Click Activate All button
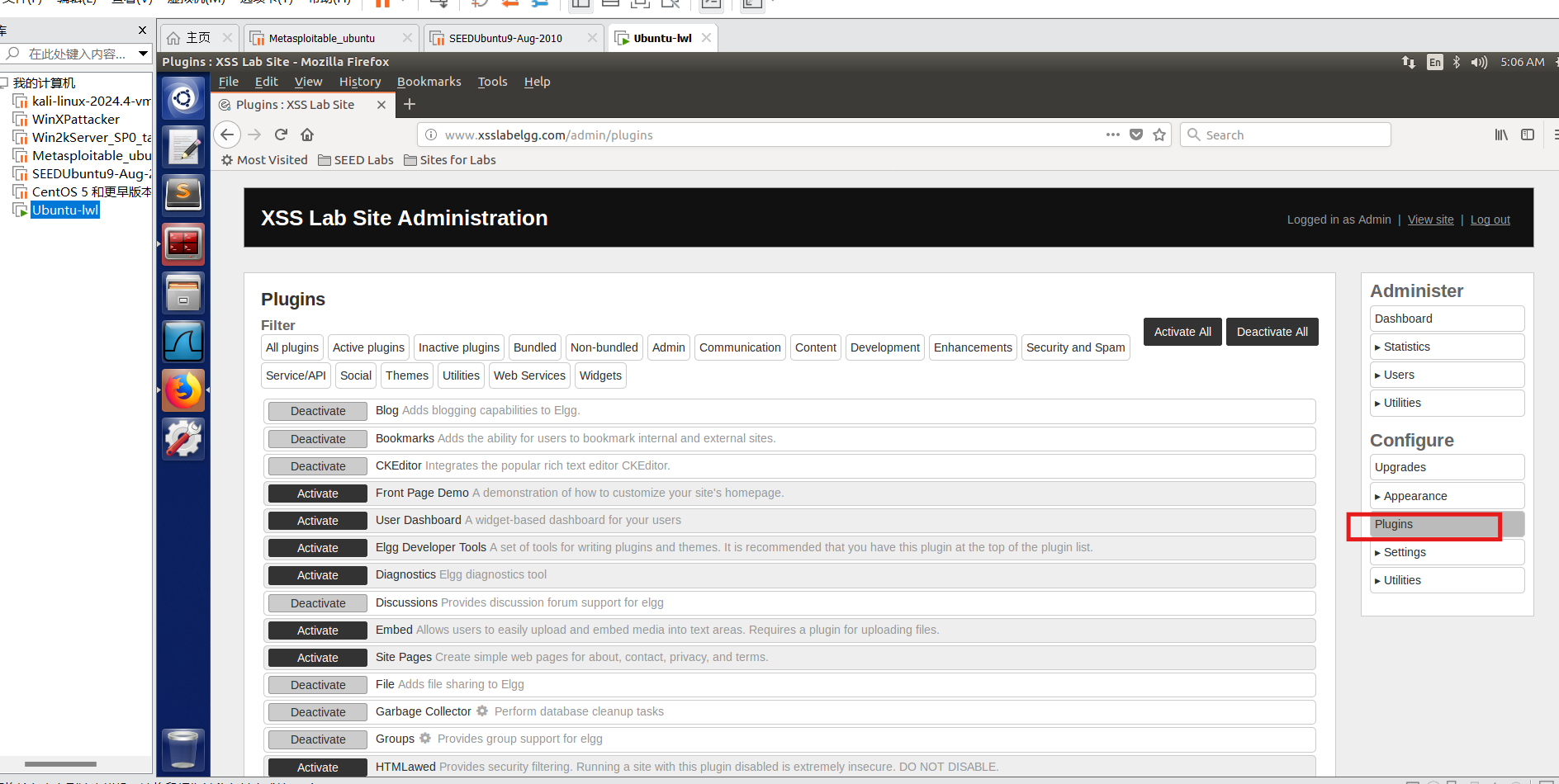 (x=1182, y=332)
